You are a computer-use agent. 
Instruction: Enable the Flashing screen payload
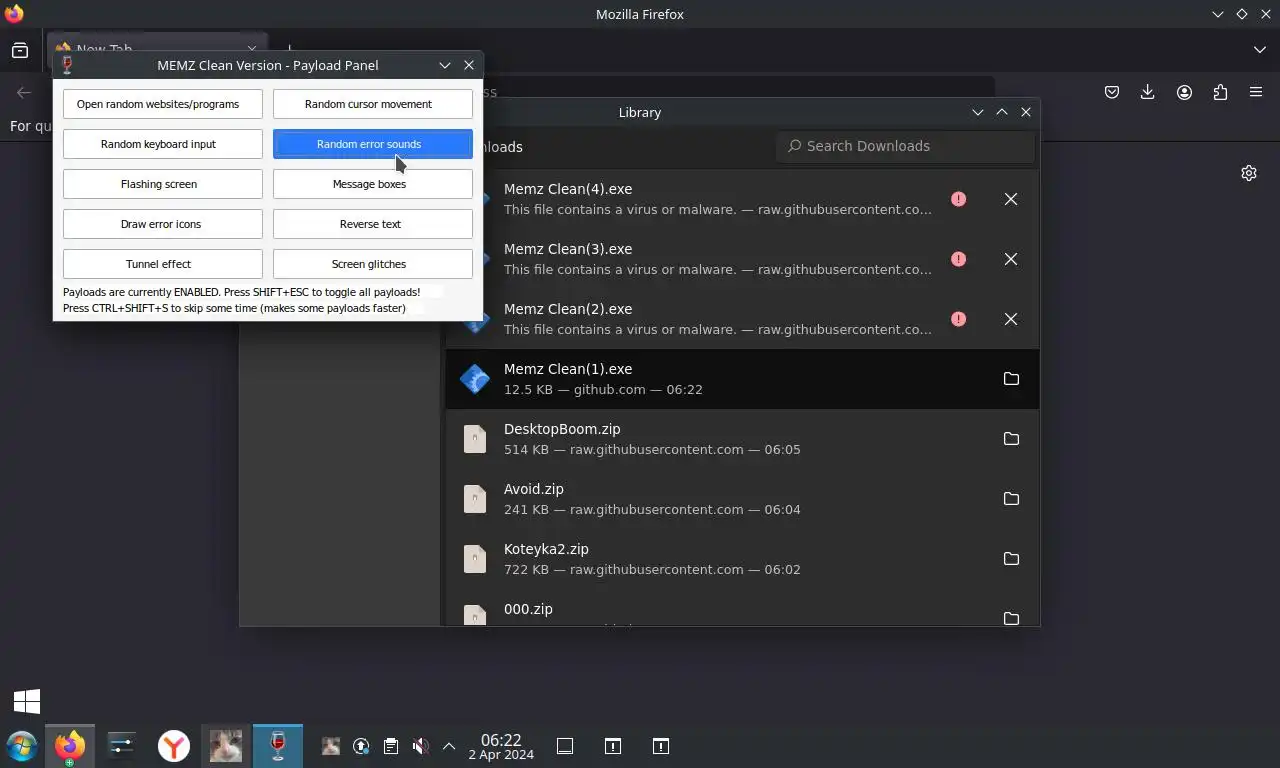click(163, 184)
